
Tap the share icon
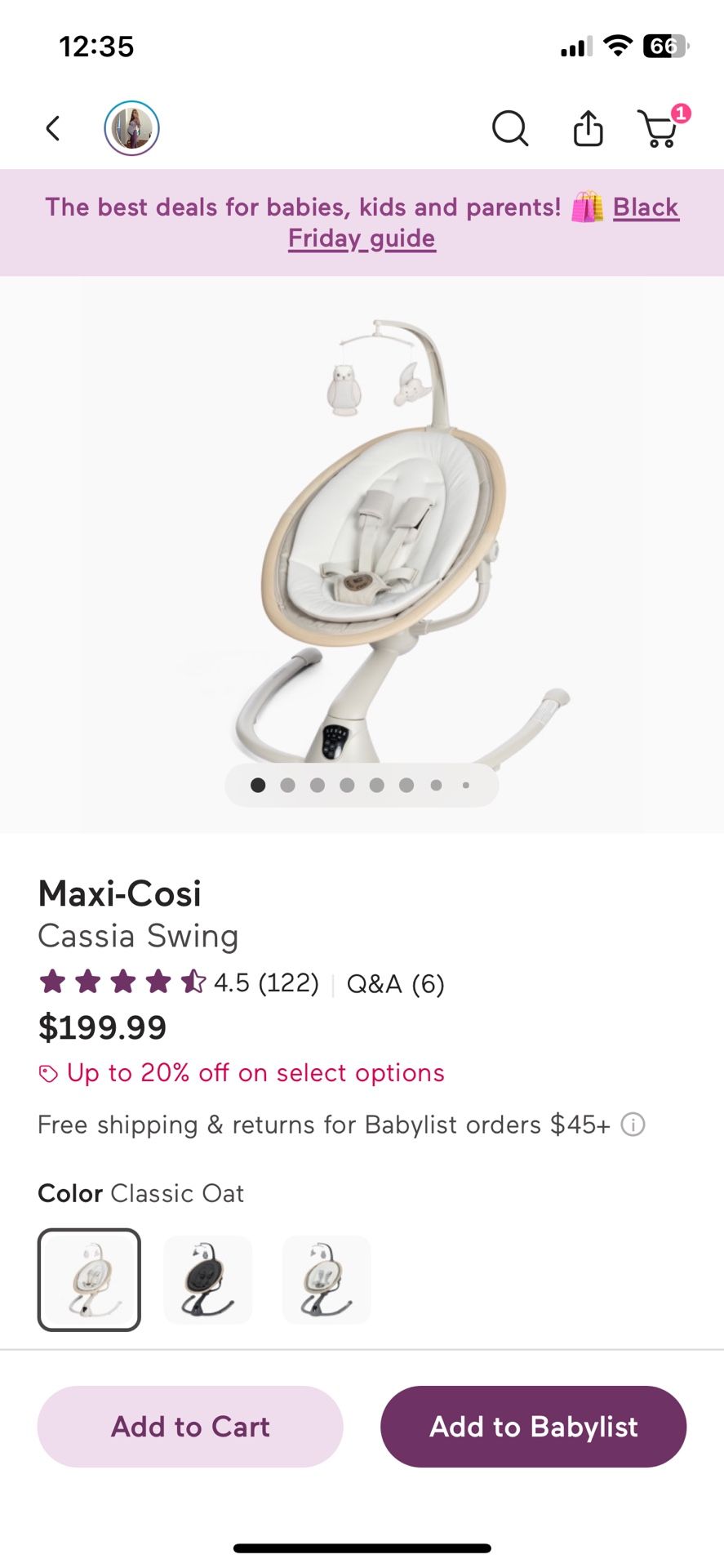(587, 128)
